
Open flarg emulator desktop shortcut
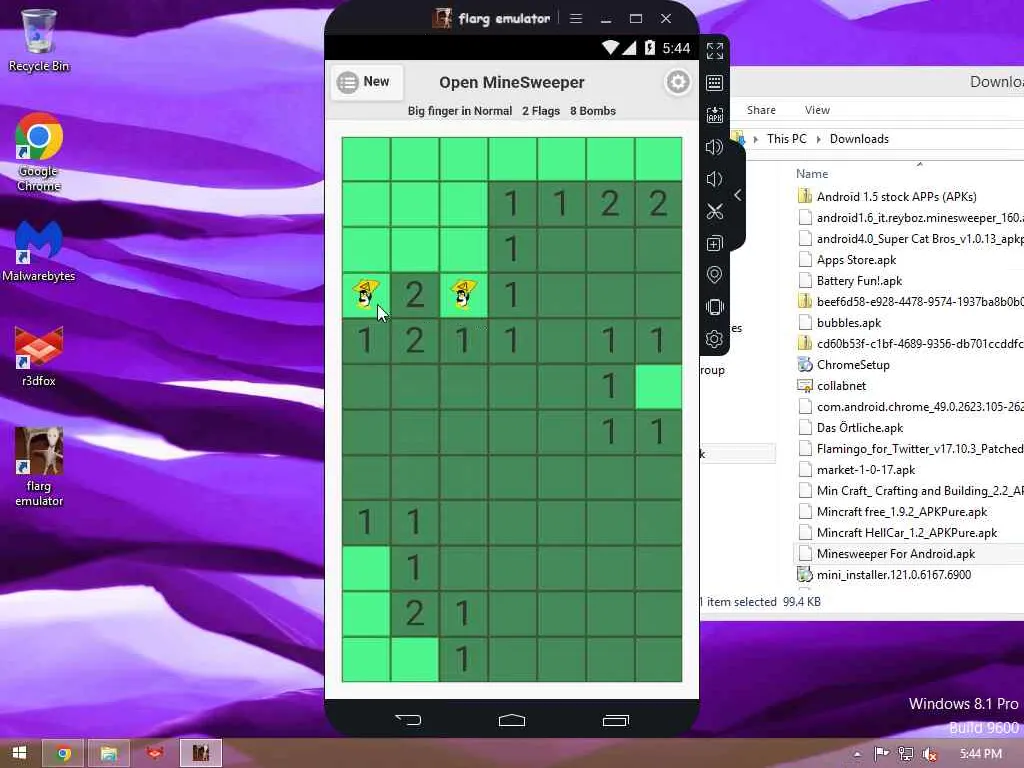[x=39, y=468]
